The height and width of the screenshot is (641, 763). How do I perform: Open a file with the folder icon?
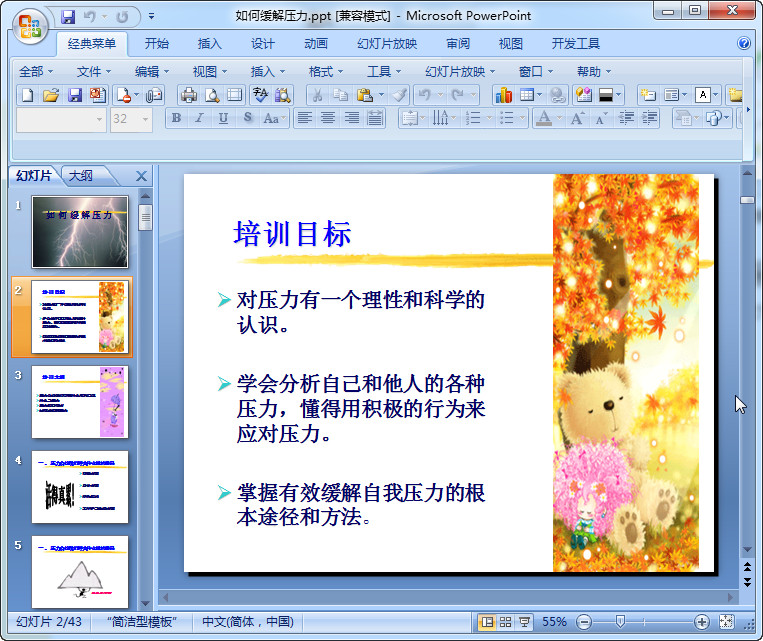click(51, 95)
